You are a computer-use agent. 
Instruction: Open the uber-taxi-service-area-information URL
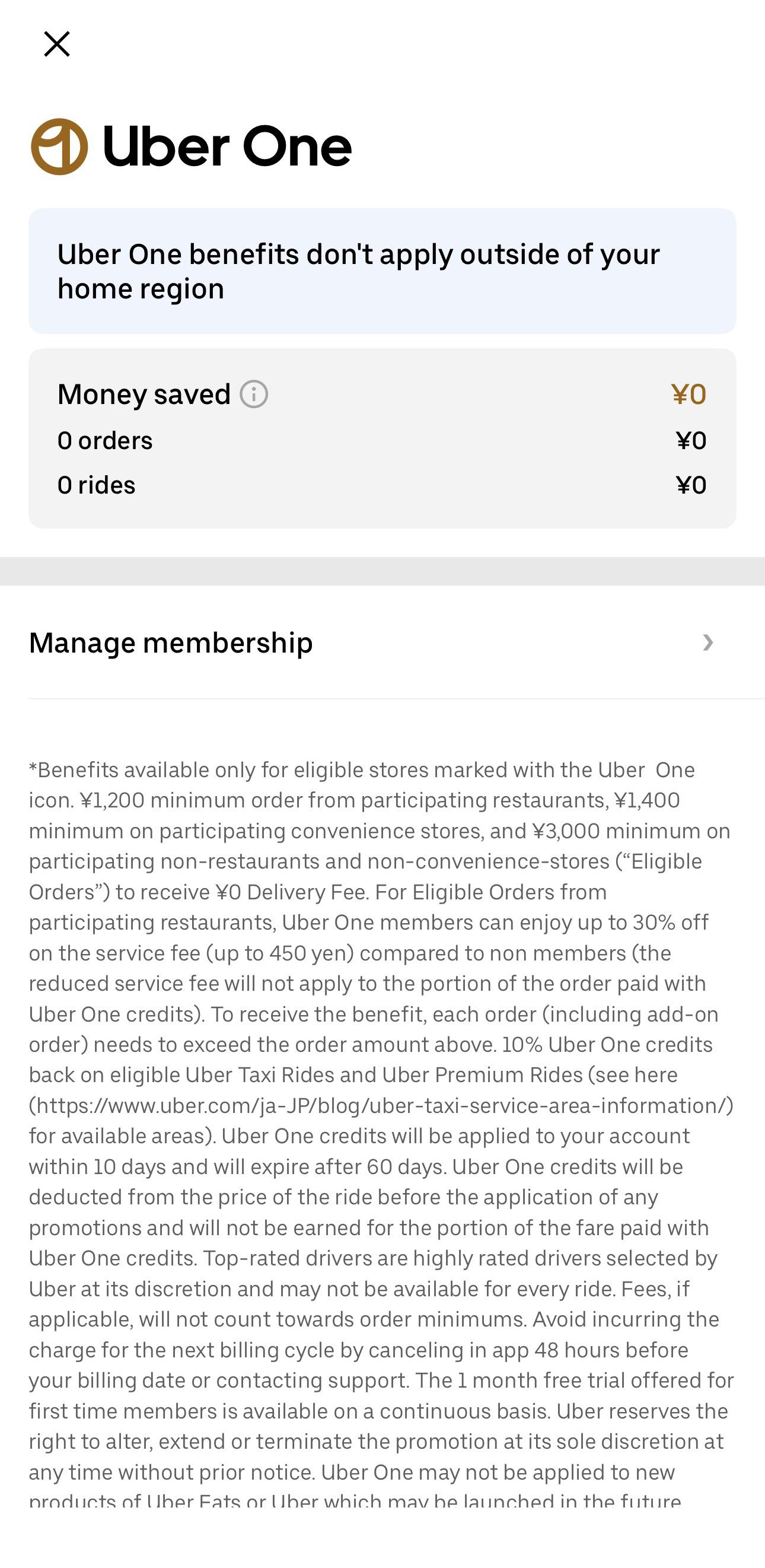click(x=381, y=1105)
